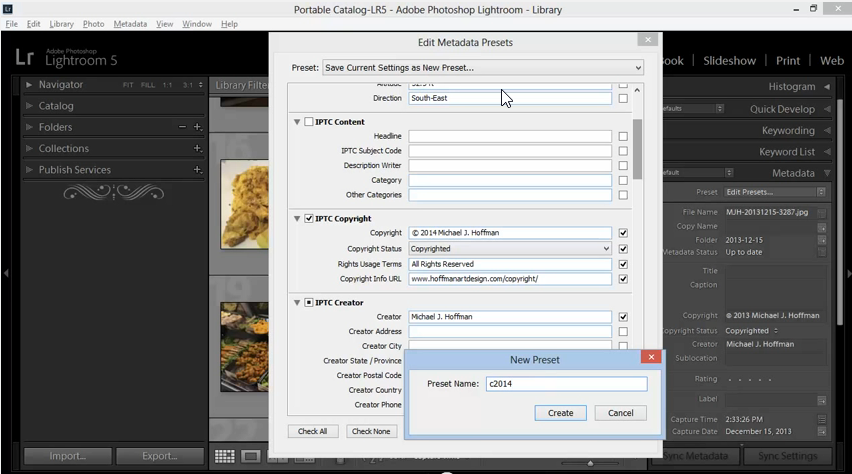Viewport: 852px width, 474px height.
Task: Collapse the IPTC Content section triangle
Action: [297, 122]
